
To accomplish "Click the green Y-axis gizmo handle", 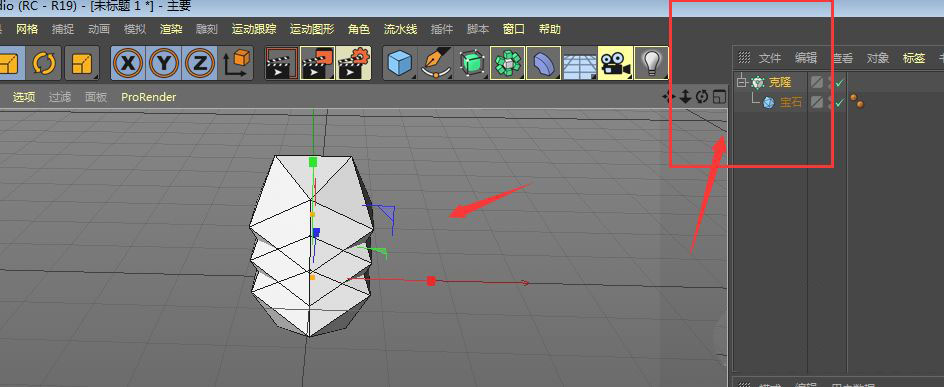I will pos(312,161).
